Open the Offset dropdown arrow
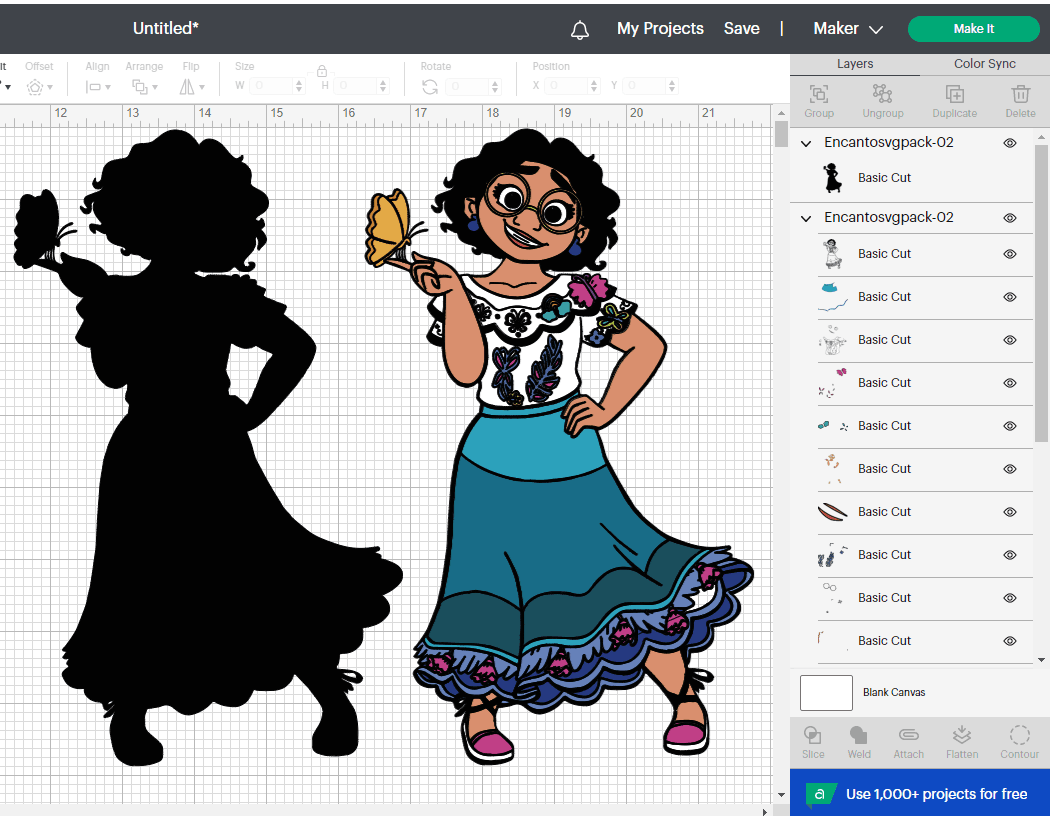The height and width of the screenshot is (816, 1050). [50, 88]
